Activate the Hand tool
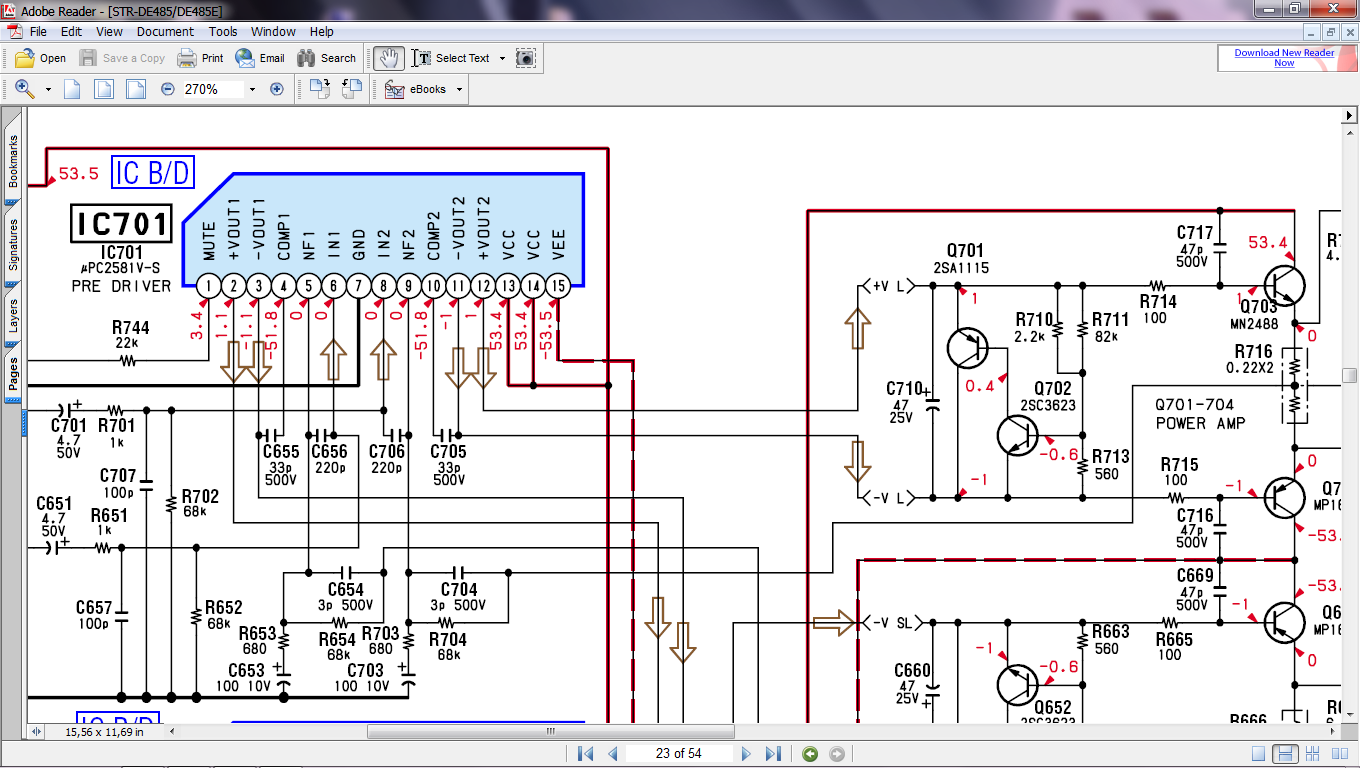Viewport: 1360px width, 768px height. point(388,58)
